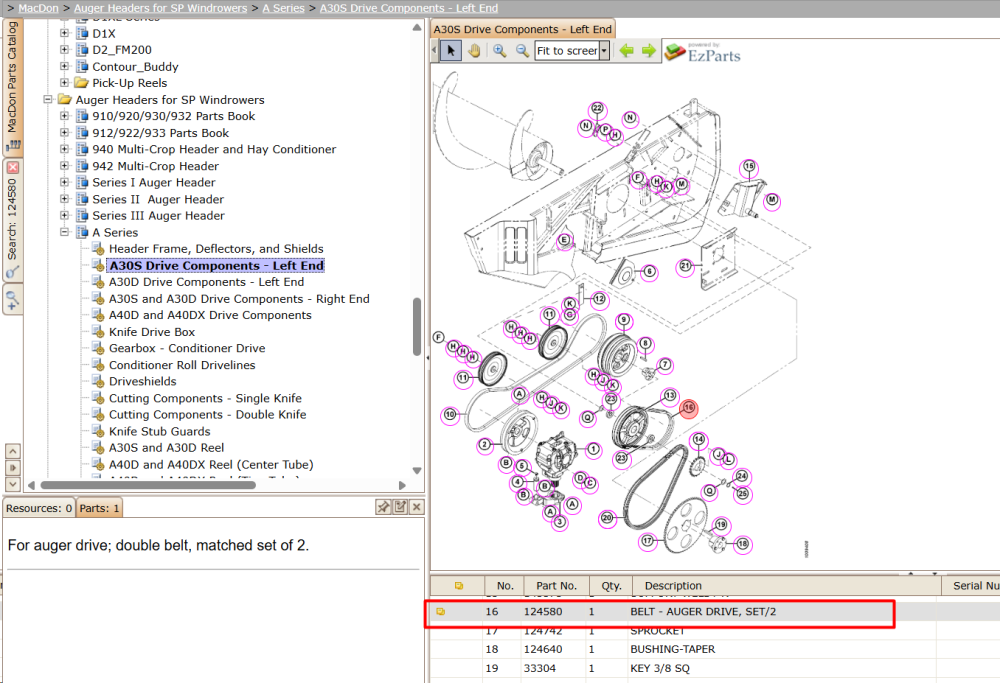Select callout 21 on the diagram
Screen dimensions: 1000x683
(685, 265)
